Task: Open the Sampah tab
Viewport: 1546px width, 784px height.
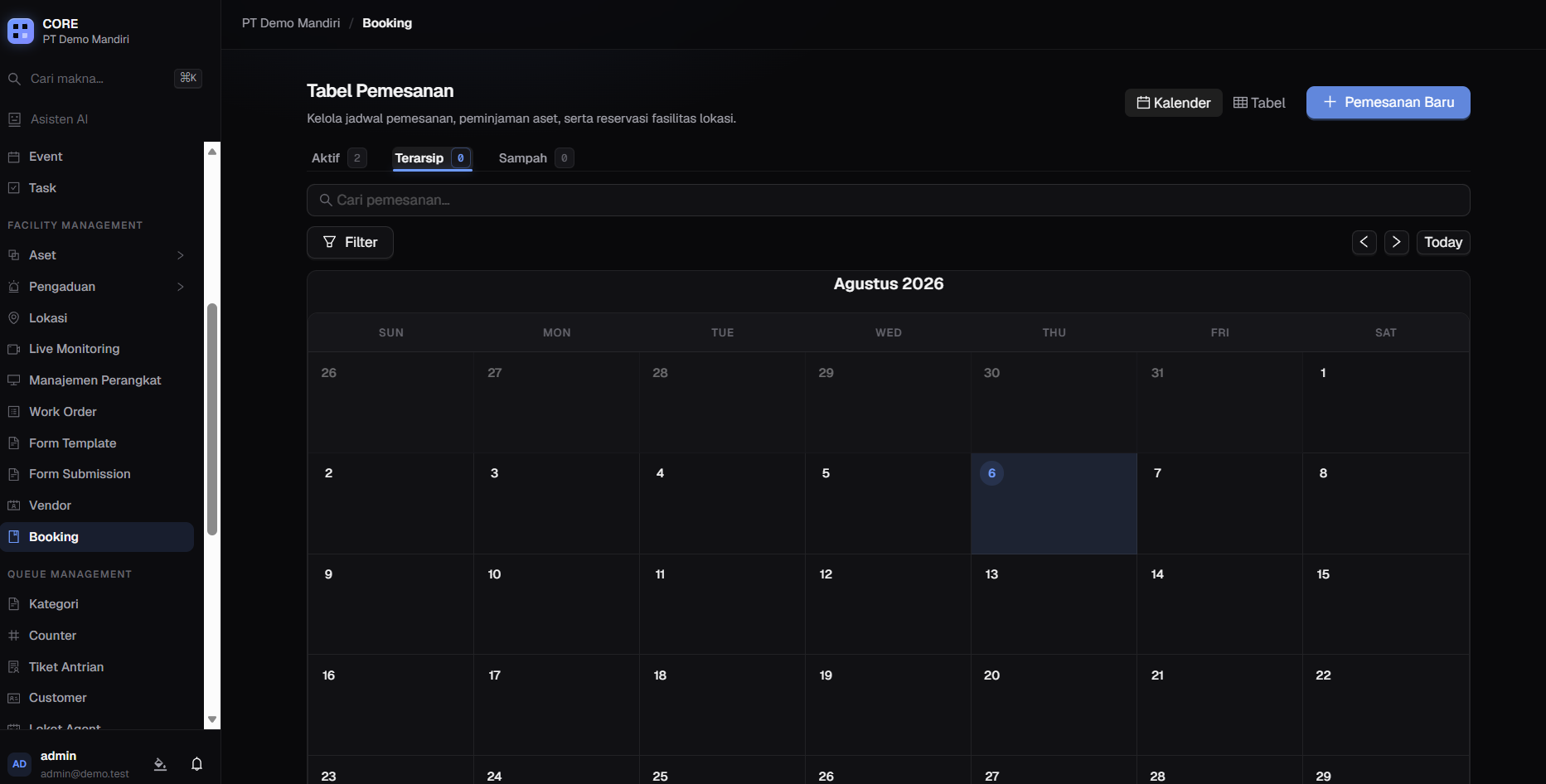Action: (x=536, y=158)
